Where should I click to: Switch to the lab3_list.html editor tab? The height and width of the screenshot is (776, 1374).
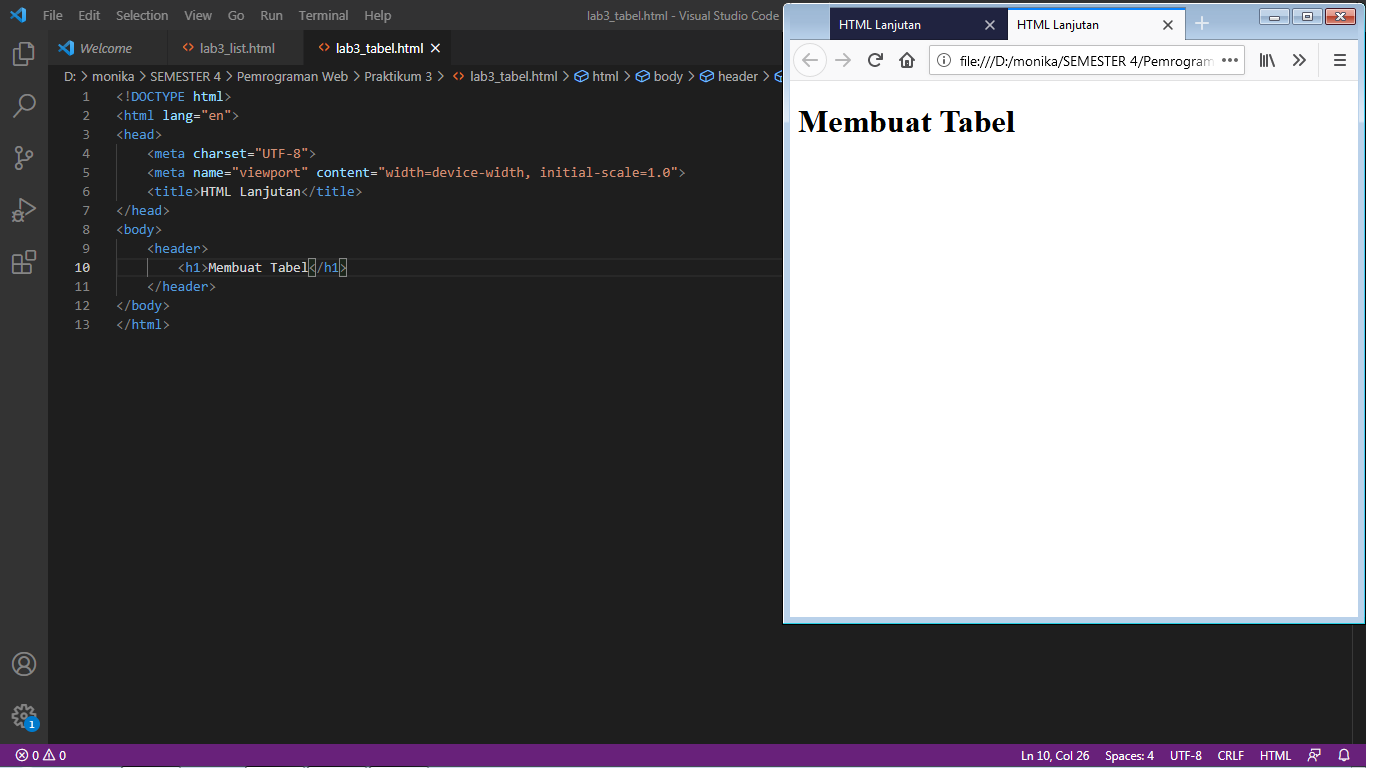pos(235,47)
